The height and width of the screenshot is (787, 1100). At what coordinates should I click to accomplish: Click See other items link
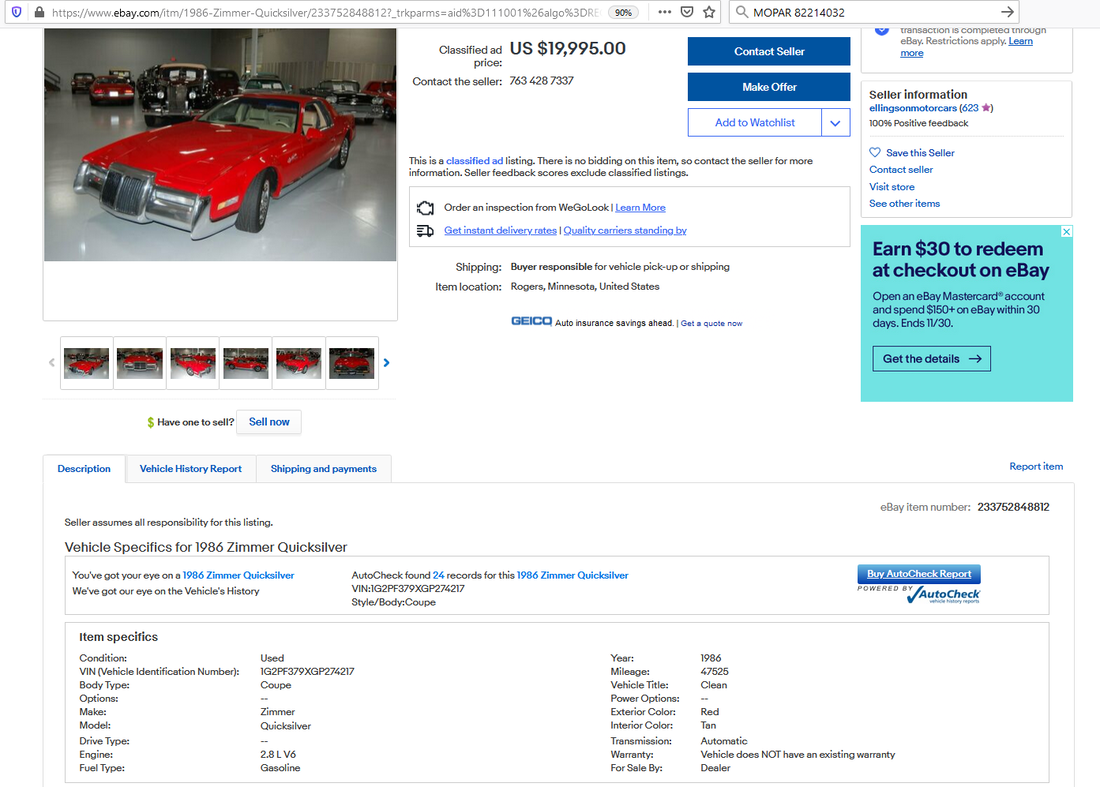[904, 203]
